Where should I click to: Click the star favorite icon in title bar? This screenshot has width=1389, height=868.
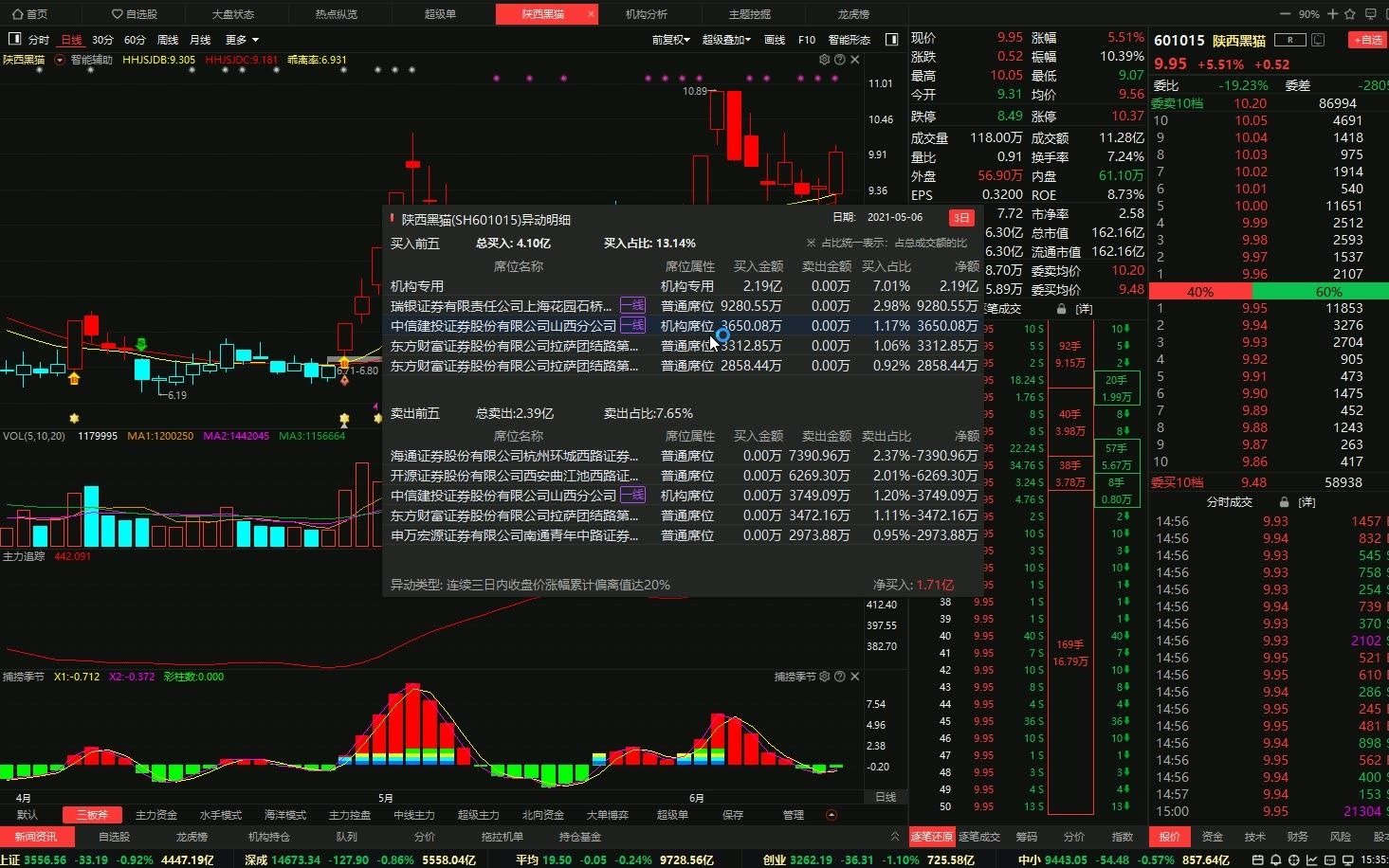(1349, 14)
